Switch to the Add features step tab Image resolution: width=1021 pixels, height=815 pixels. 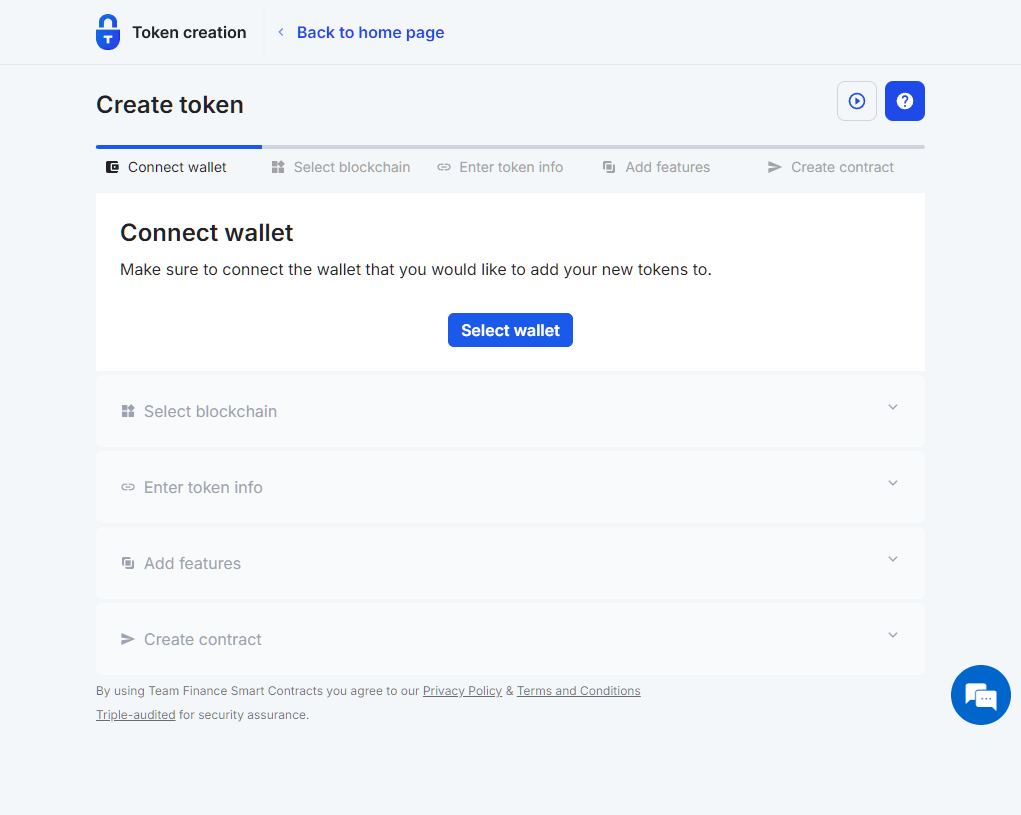click(x=667, y=167)
